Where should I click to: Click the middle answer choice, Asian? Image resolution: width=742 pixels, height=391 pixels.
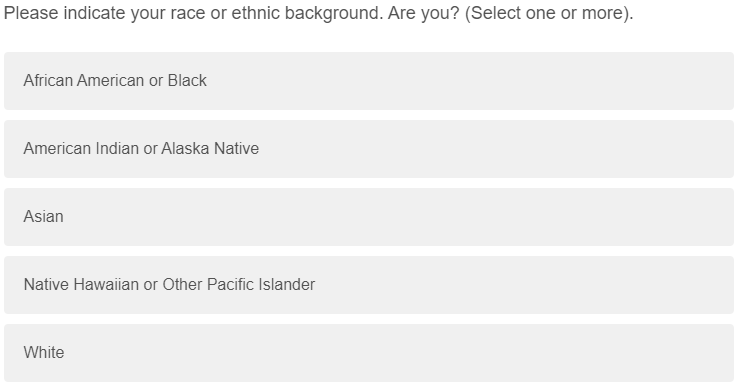pos(369,217)
